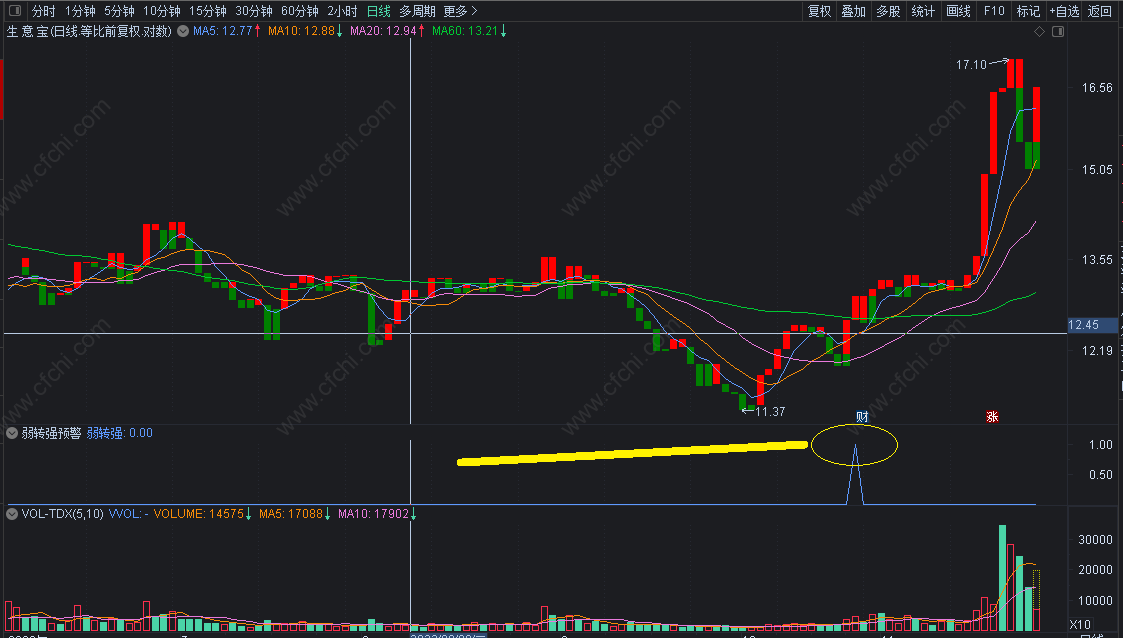Click the 16.56 price axis label
This screenshot has height=638, width=1123.
(x=1097, y=88)
